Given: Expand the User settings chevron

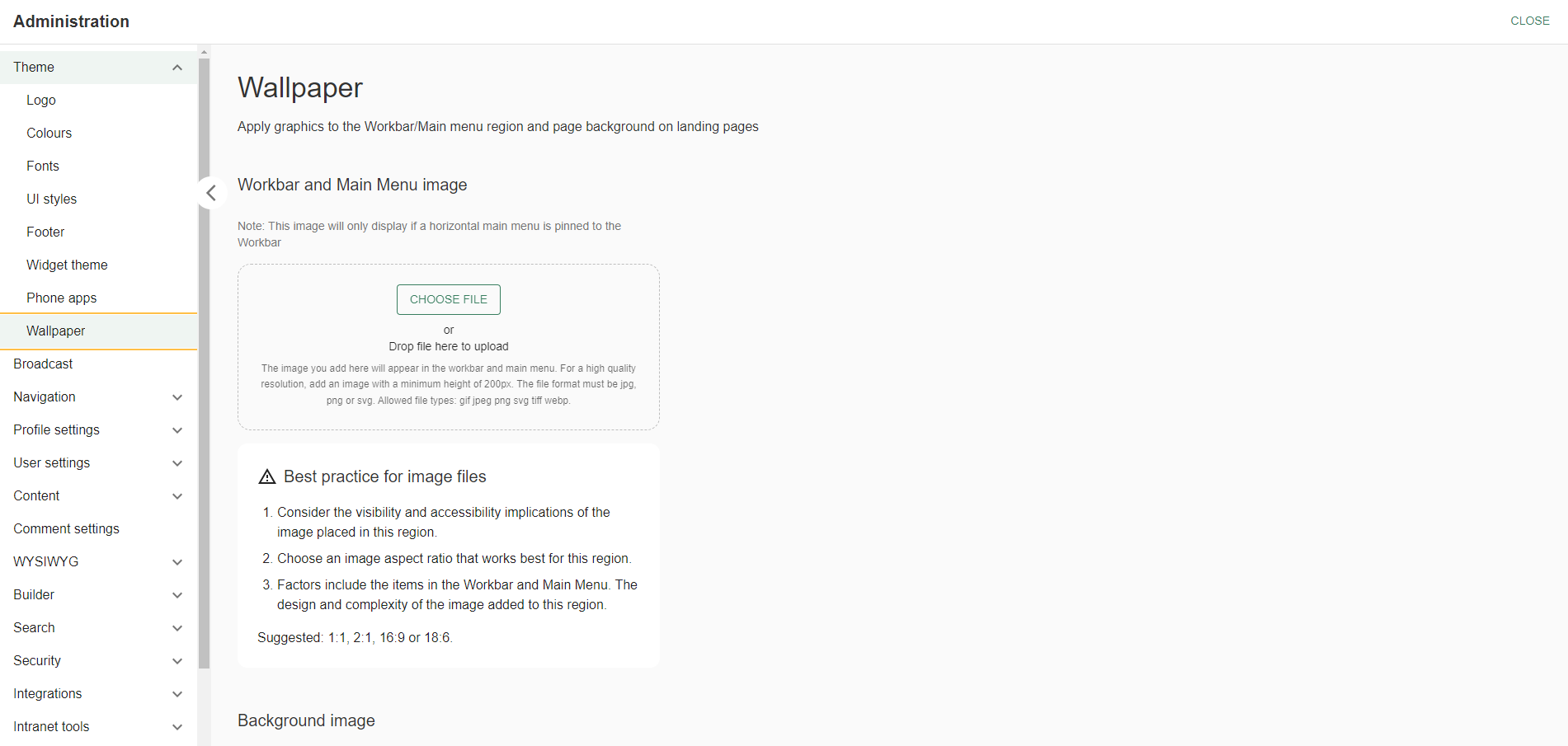Looking at the screenshot, I should [x=177, y=463].
